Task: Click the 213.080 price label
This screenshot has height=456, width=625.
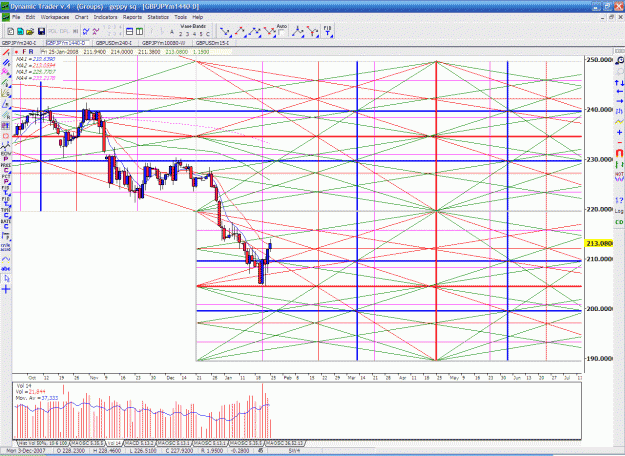Action: (x=599, y=243)
